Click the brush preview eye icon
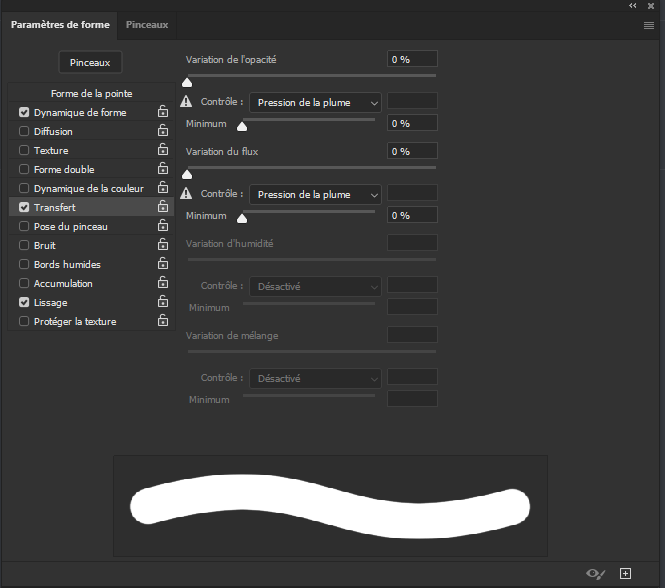The height and width of the screenshot is (588, 665). pyautogui.click(x=595, y=573)
